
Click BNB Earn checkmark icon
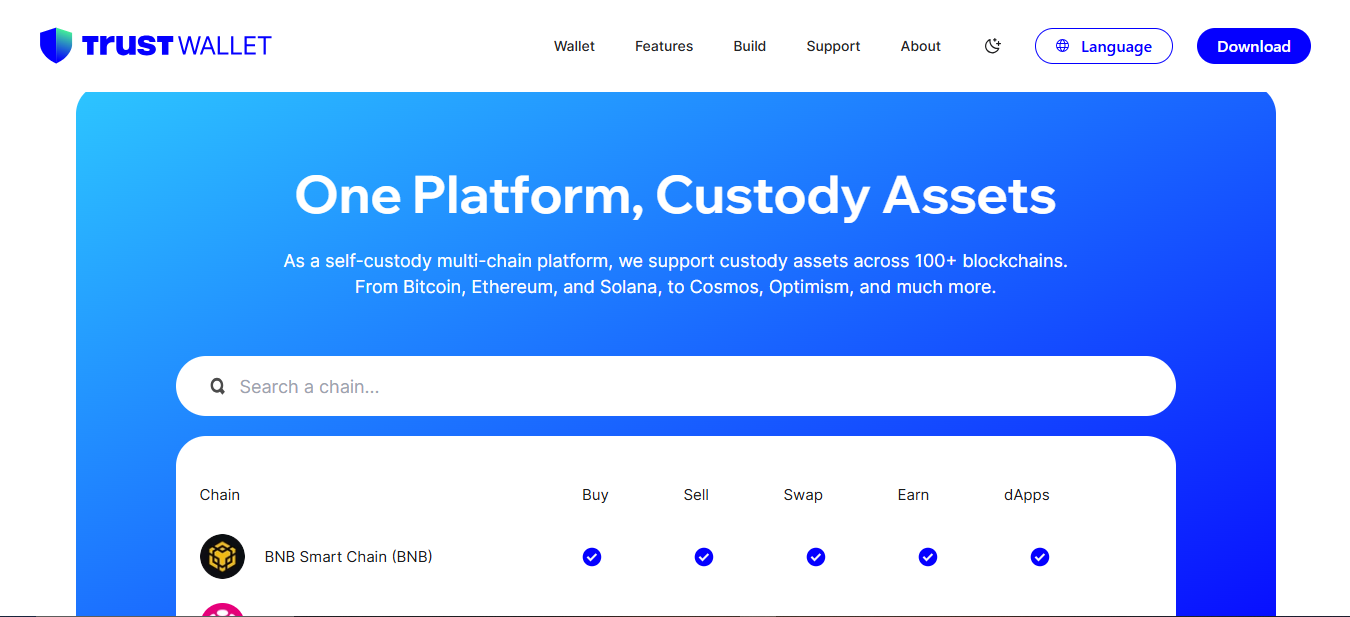click(x=928, y=556)
